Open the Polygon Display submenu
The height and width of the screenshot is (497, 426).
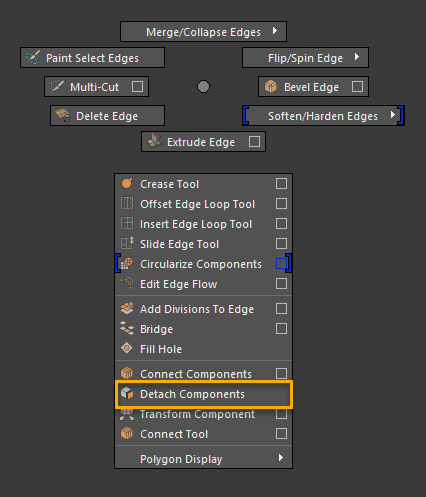point(203,459)
